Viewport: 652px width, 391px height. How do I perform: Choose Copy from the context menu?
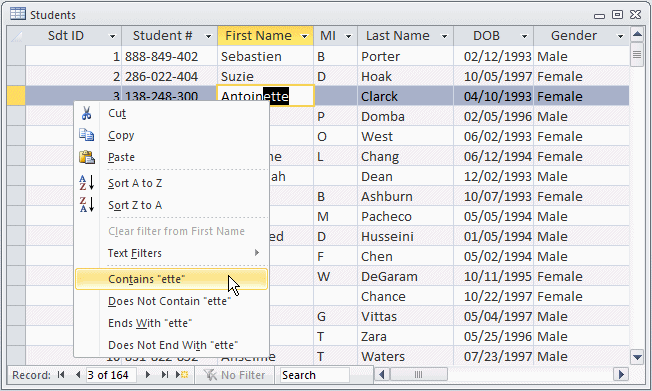point(171,135)
